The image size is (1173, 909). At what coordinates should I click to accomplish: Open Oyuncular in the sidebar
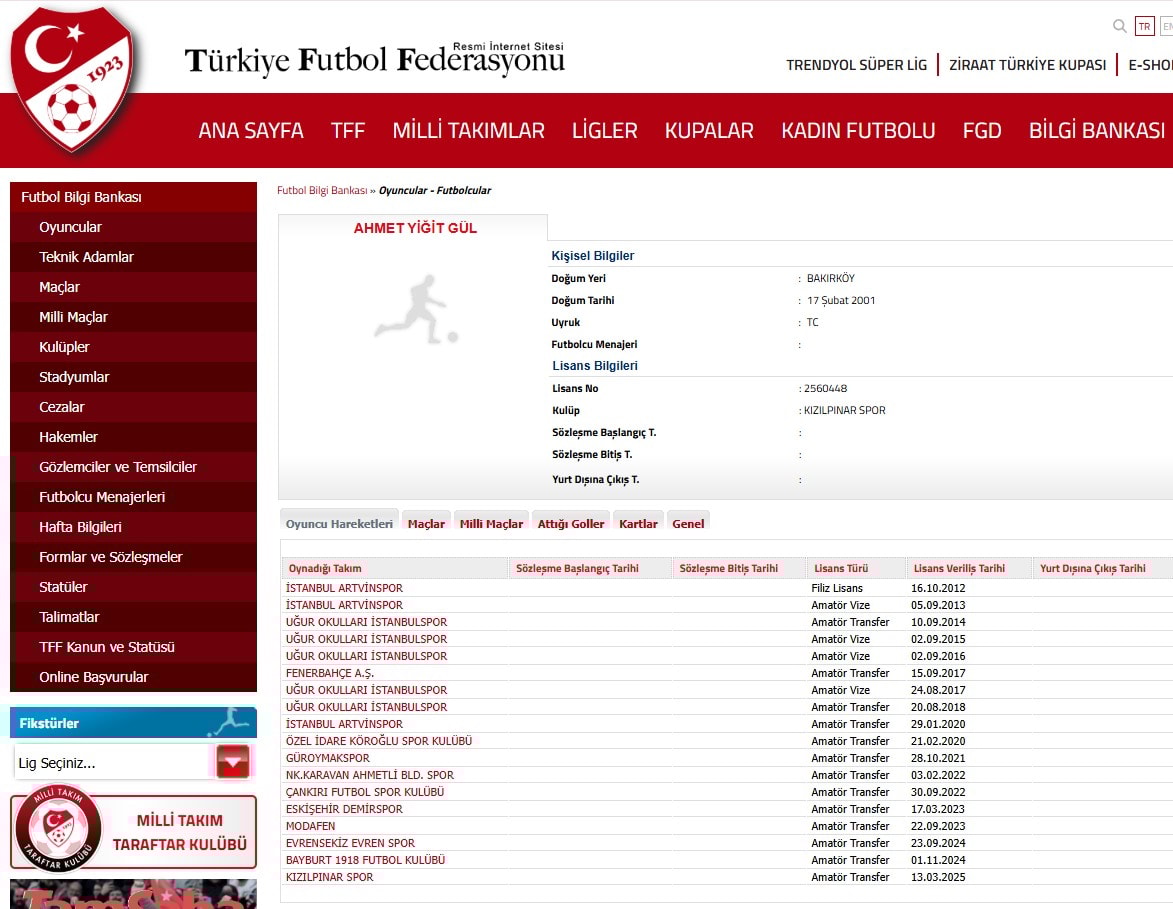pyautogui.click(x=133, y=227)
